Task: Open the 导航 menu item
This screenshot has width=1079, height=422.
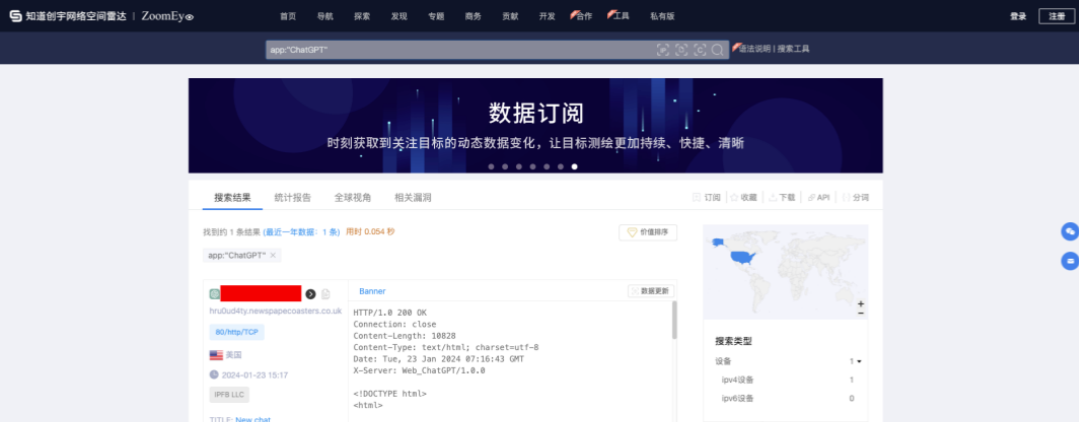Action: (325, 17)
